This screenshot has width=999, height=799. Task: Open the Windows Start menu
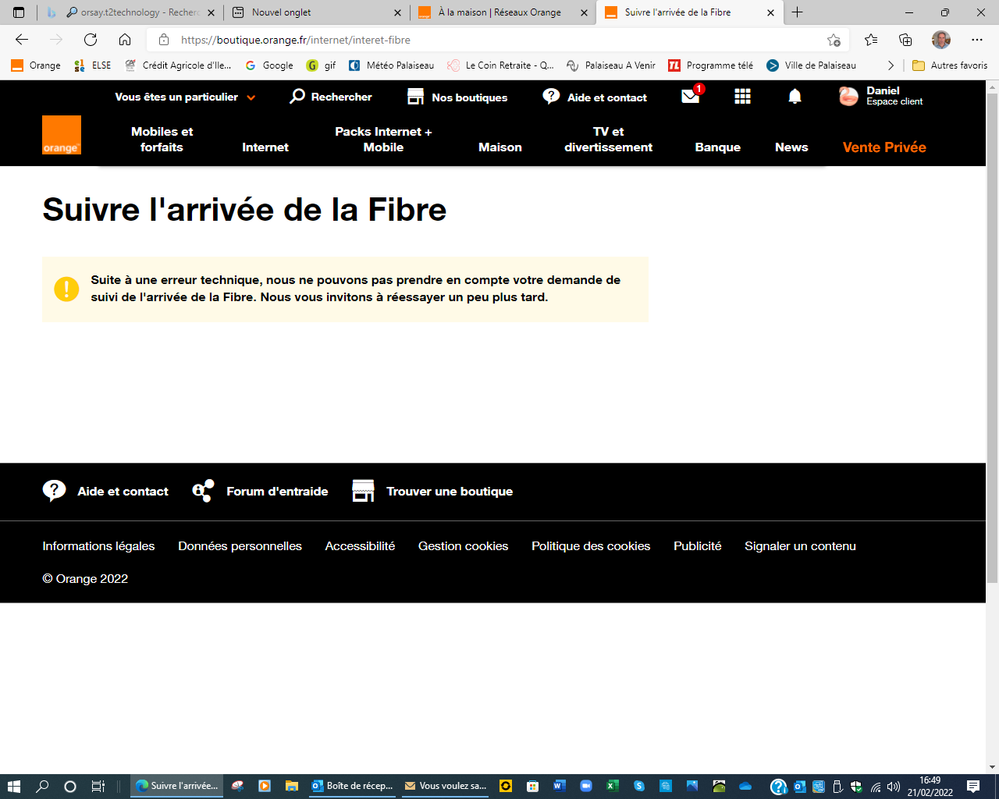click(x=14, y=786)
